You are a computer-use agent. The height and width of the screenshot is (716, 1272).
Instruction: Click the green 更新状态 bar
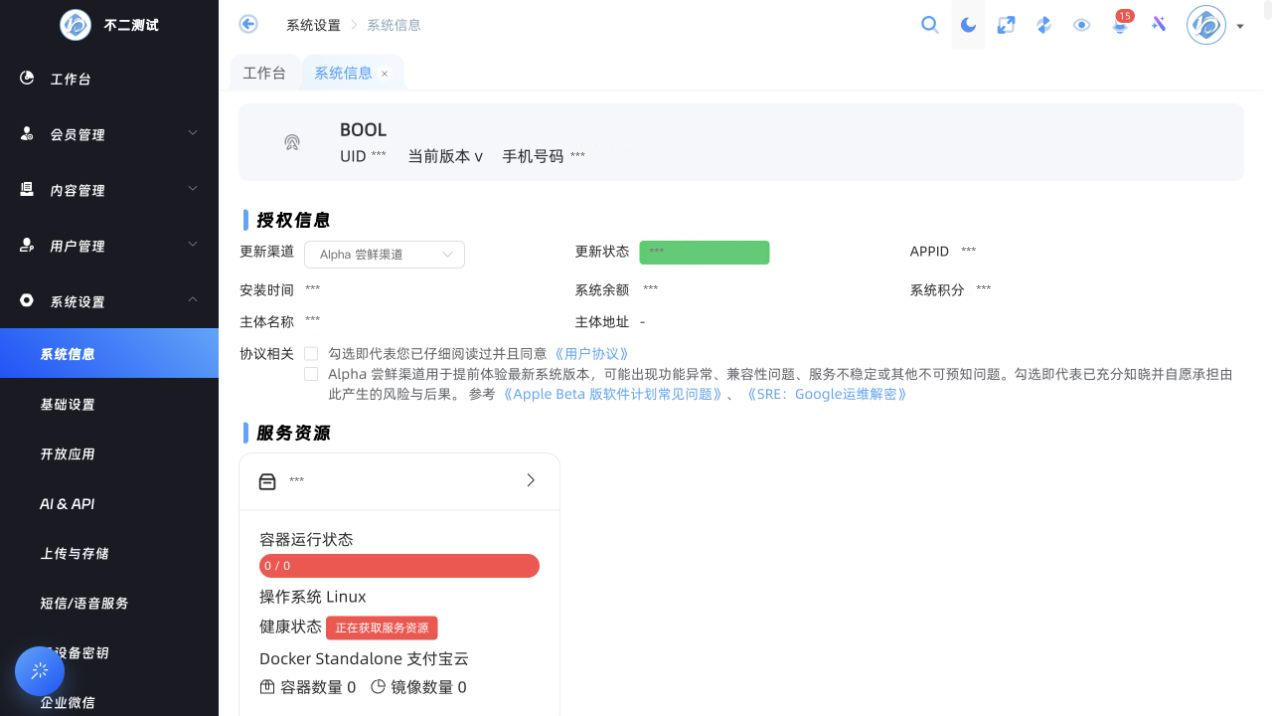(704, 252)
